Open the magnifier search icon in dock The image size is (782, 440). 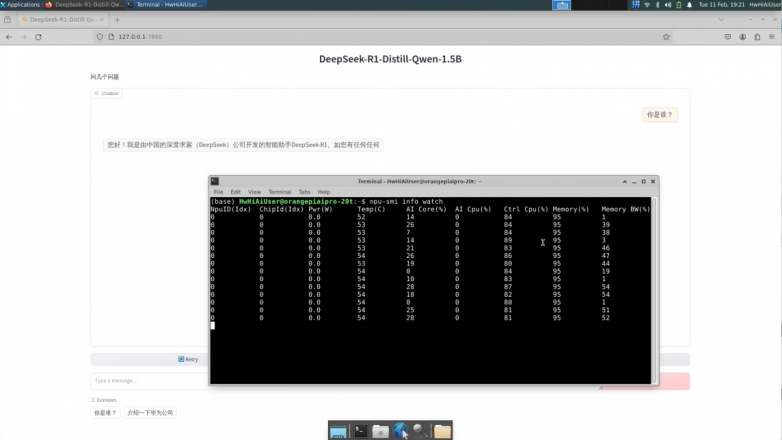[x=420, y=431]
